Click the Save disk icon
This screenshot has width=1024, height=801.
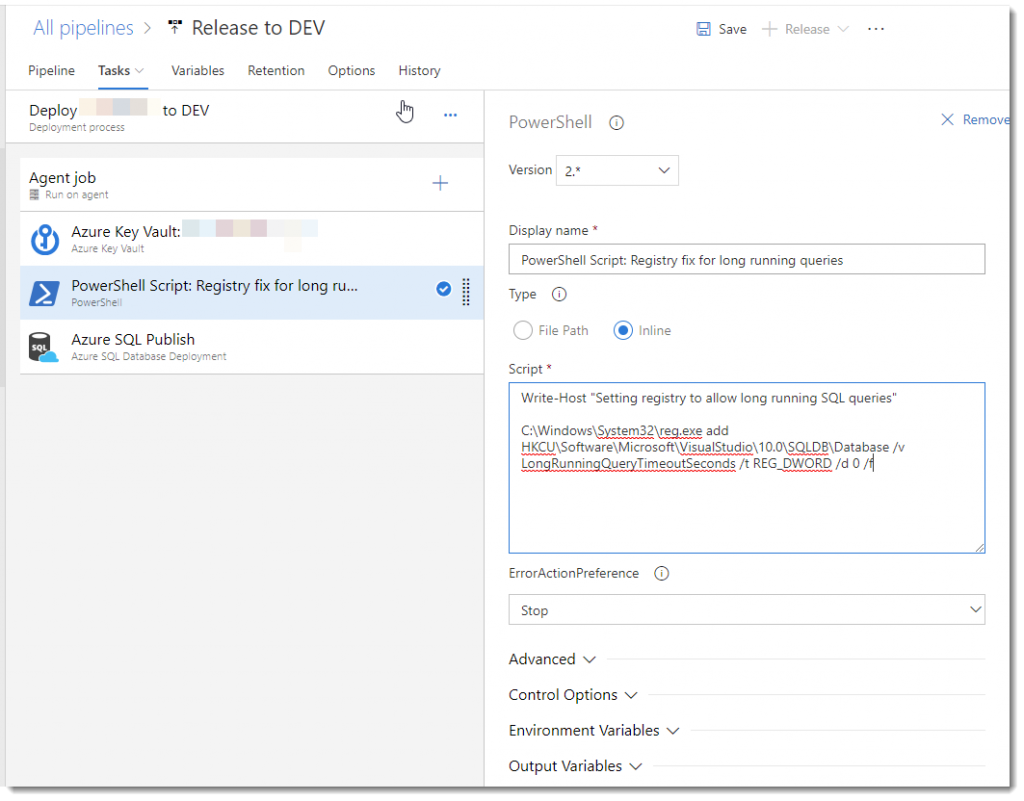[704, 29]
